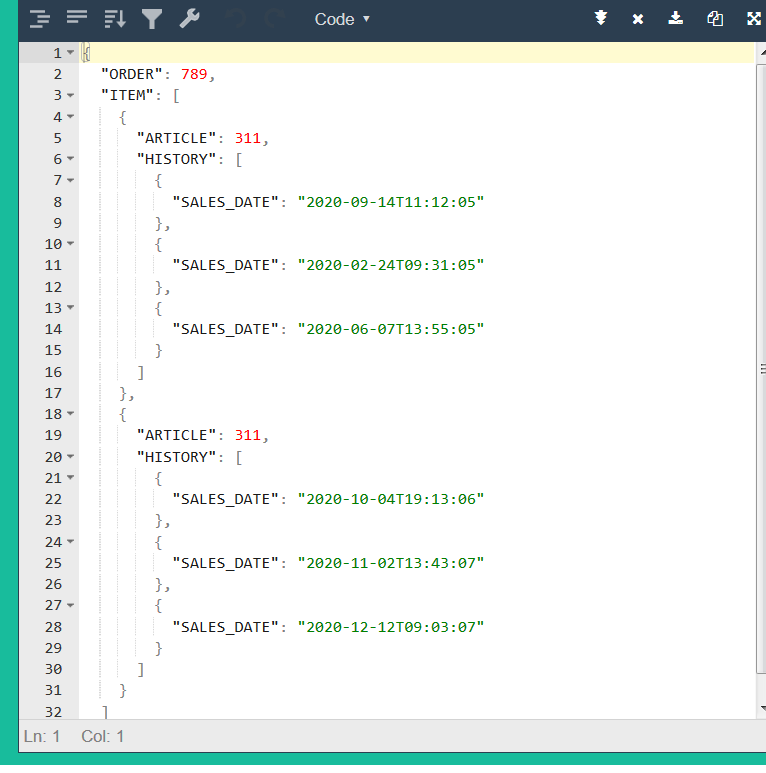The image size is (766, 773).
Task: Fold the object starting at line 27
Action: pyautogui.click(x=71, y=606)
